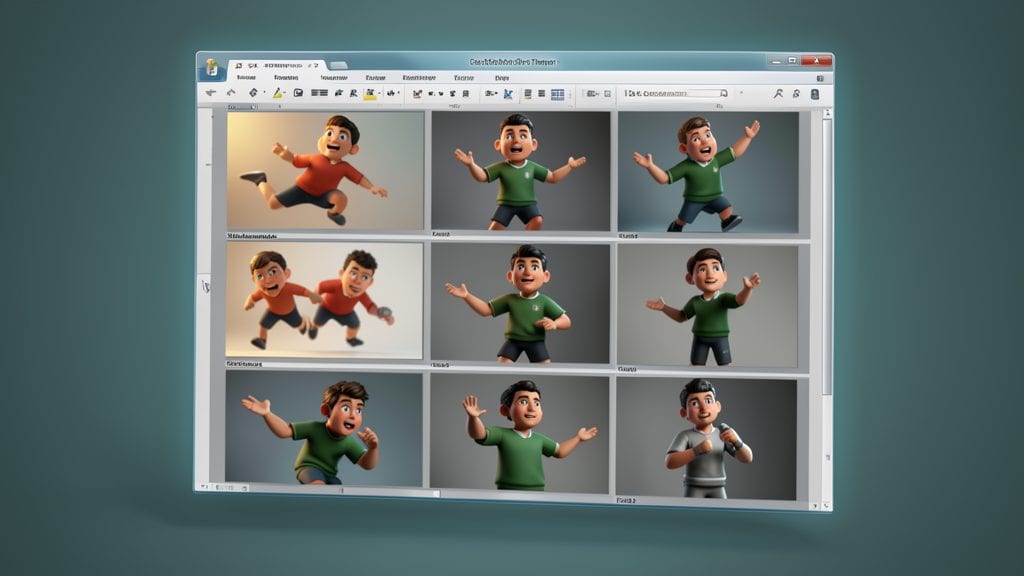The image size is (1024, 576).
Task: Click the magnifier icon in search box
Action: click(x=724, y=93)
